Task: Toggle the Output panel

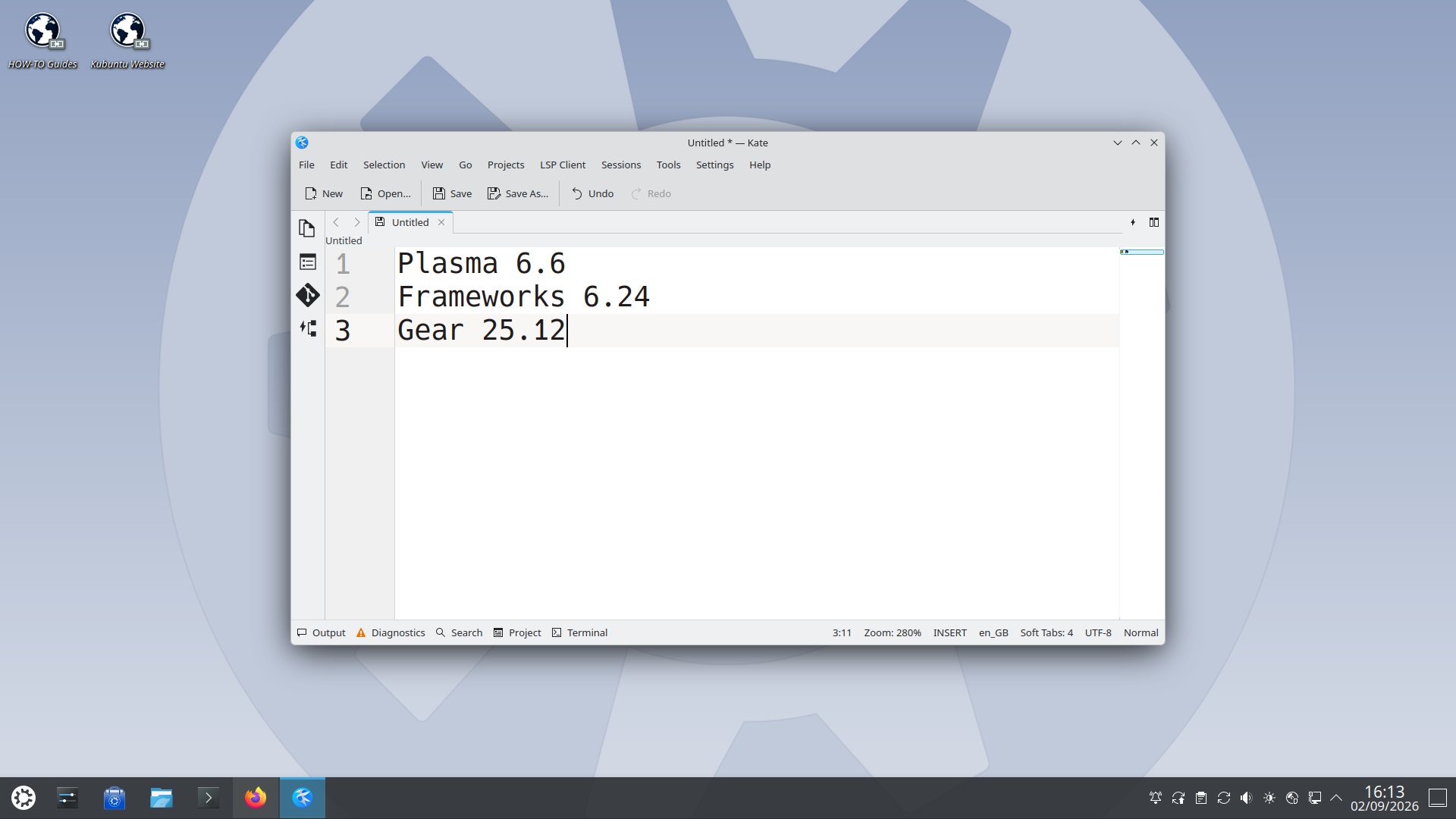Action: click(x=321, y=632)
